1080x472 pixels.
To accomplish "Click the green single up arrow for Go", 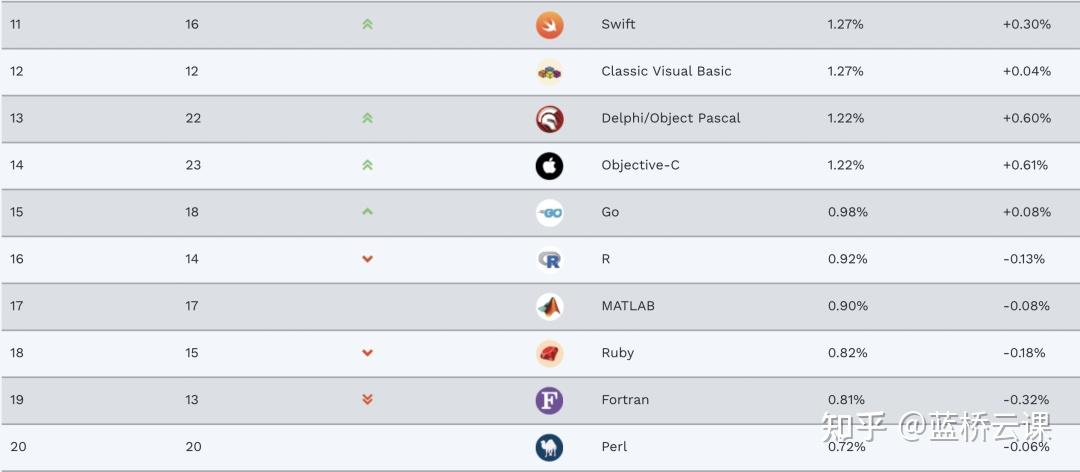I will point(367,212).
